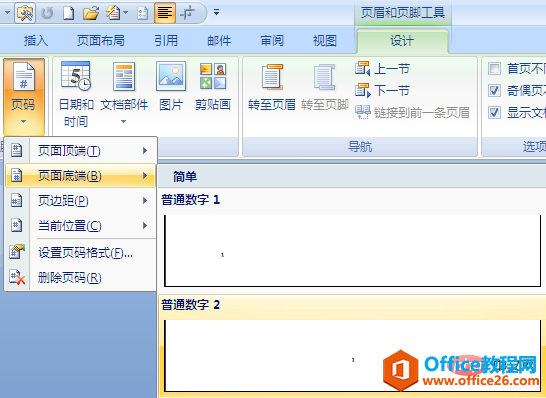Jump to 下一节 next section
Screen dimensions: 546x398
point(382,91)
